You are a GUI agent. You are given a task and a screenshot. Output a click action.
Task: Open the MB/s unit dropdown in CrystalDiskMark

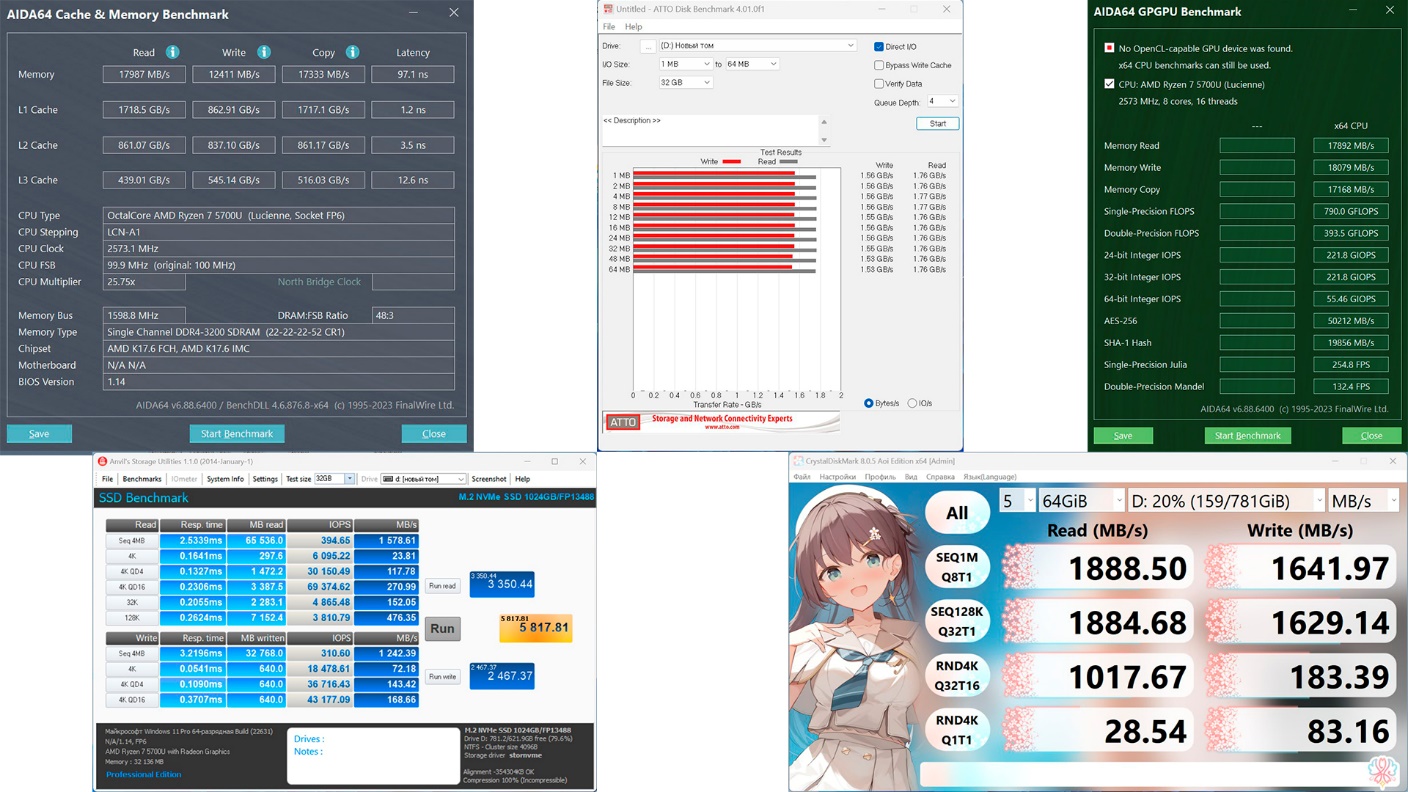point(1363,500)
